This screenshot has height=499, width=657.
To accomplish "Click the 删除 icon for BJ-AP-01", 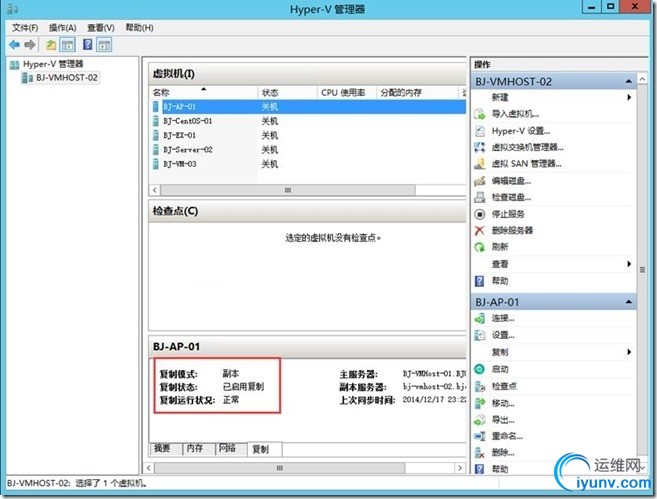I will click(x=480, y=452).
